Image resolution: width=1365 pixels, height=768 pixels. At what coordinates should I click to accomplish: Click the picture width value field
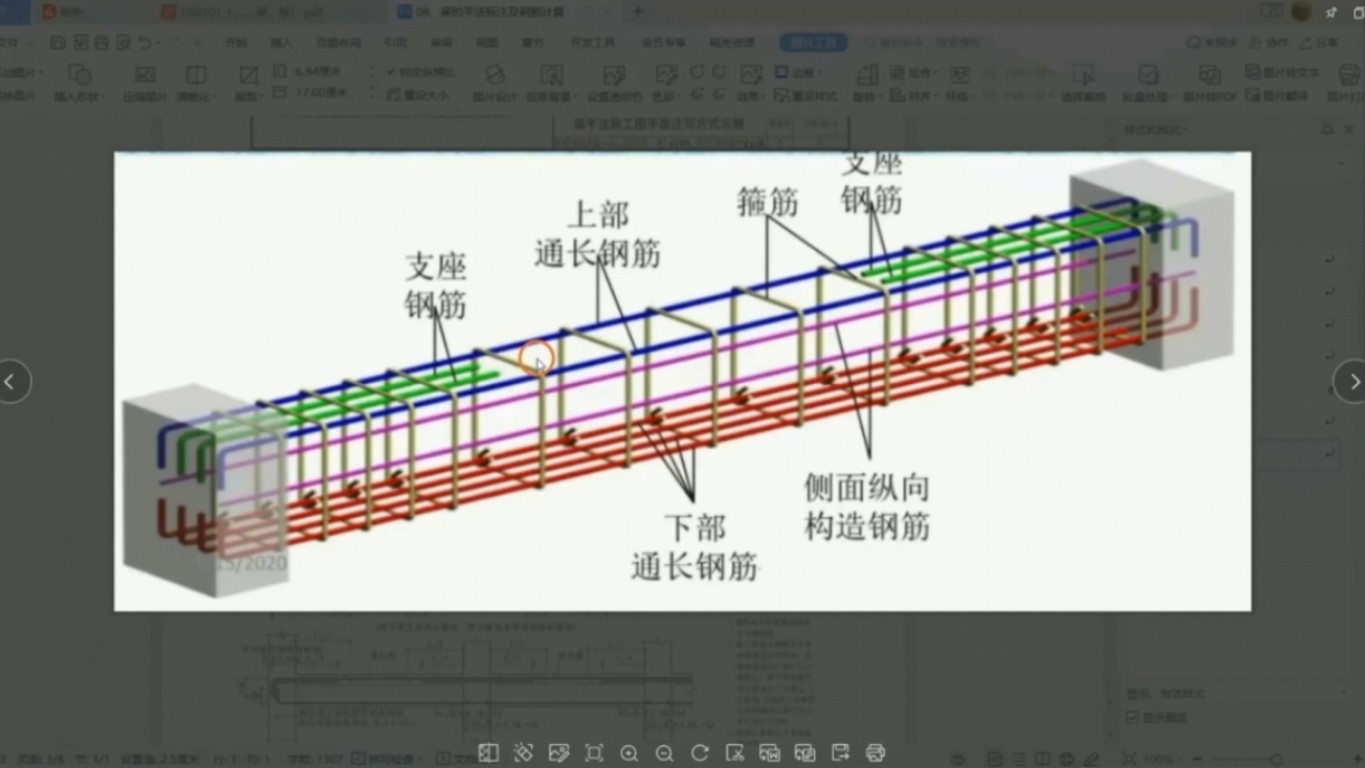point(322,92)
